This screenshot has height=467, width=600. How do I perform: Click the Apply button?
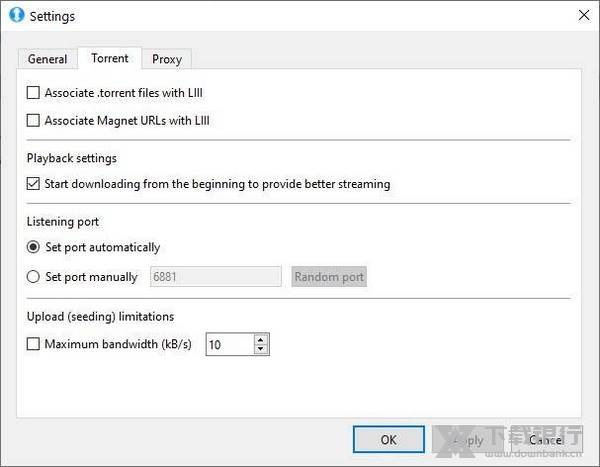[468, 439]
